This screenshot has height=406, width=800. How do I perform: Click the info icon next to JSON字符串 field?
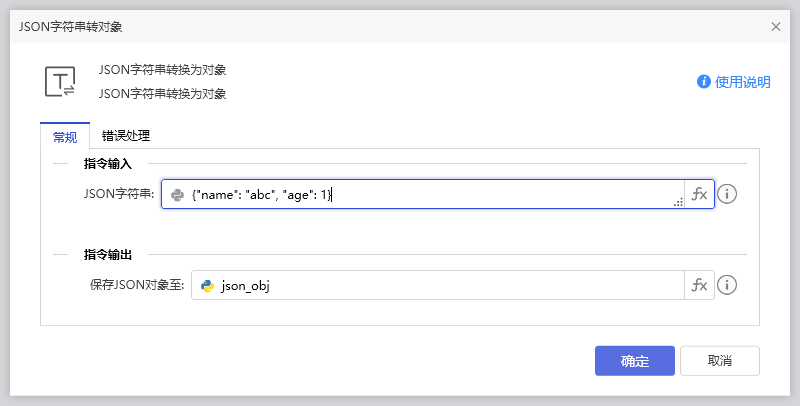728,194
